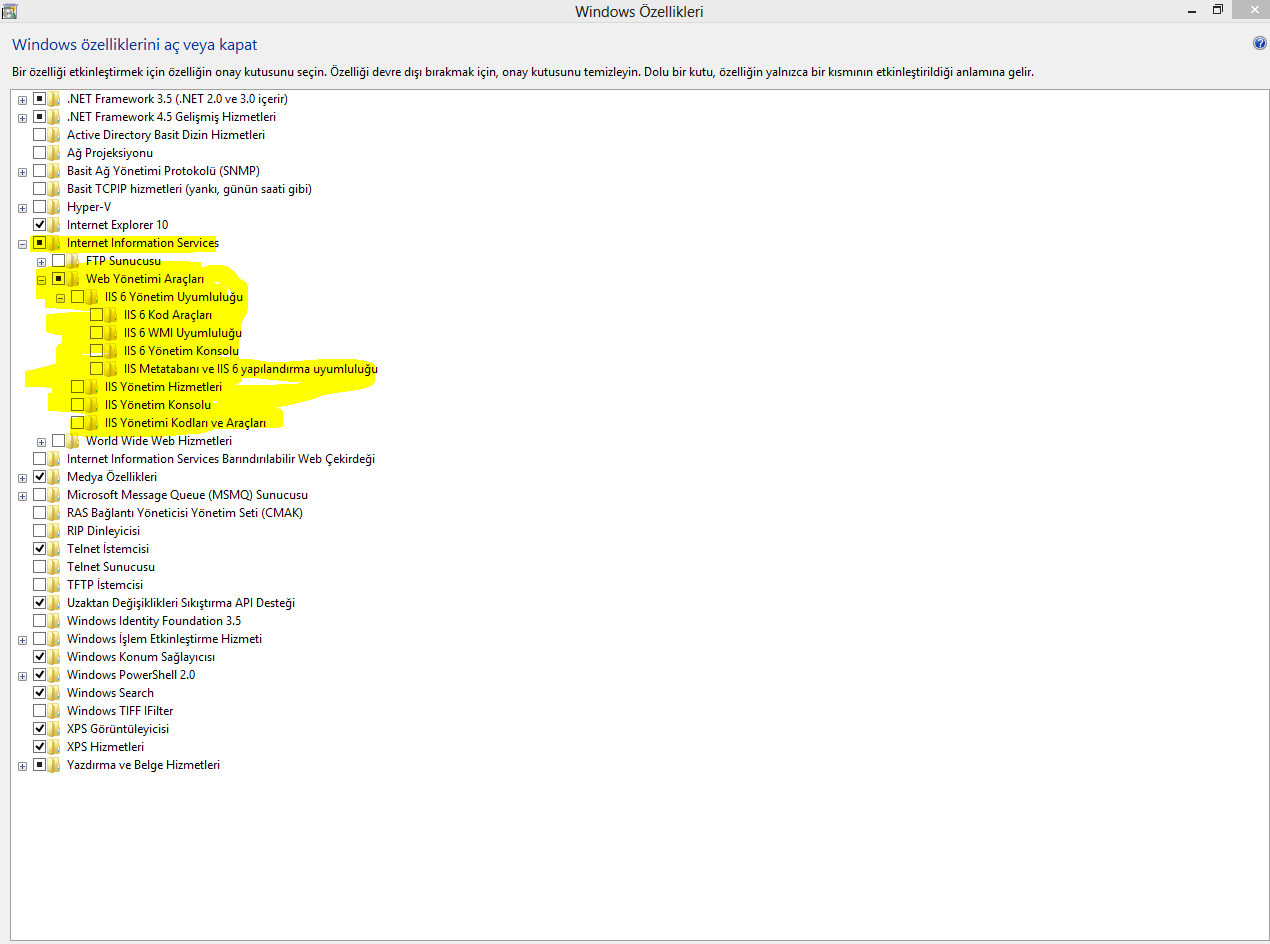Expand Basit Ağ Yönetimi Protokolü (SNMP) node
Screen dimensions: 1270x944
pos(22,172)
